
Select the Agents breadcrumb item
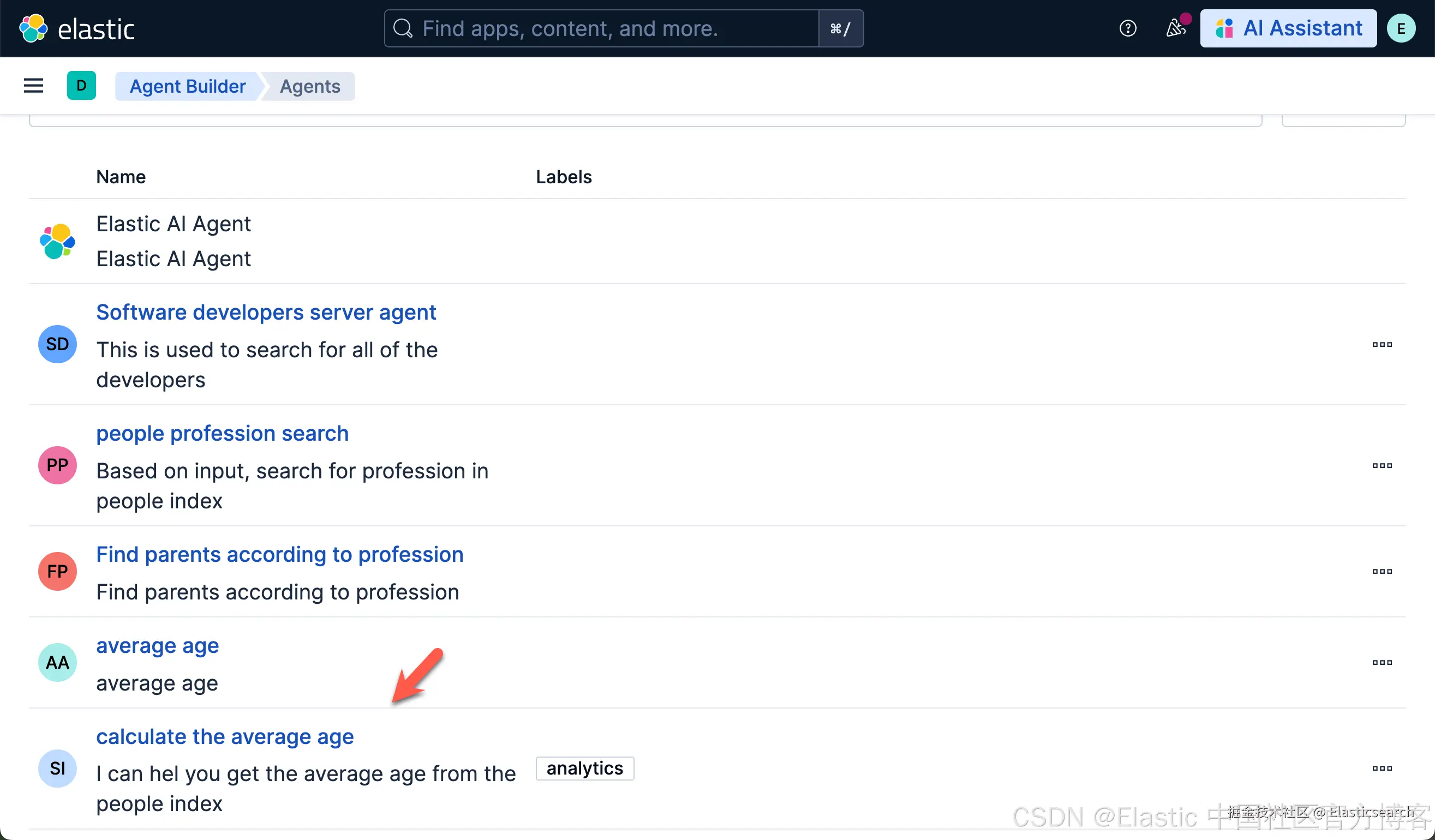point(310,86)
